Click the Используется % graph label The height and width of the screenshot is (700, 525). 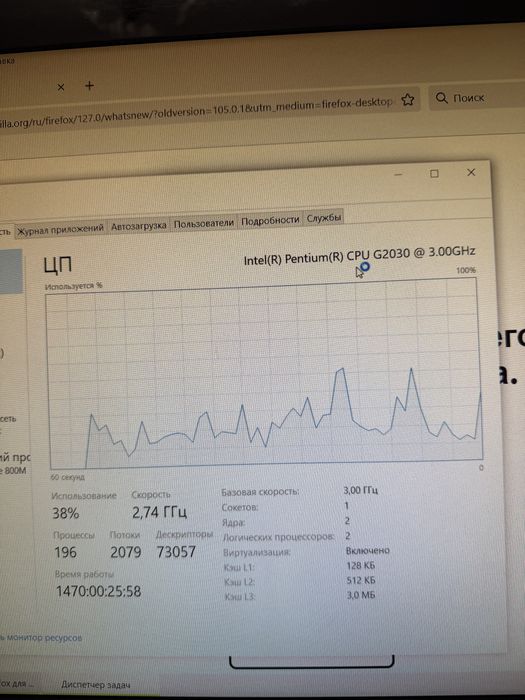[x=73, y=286]
